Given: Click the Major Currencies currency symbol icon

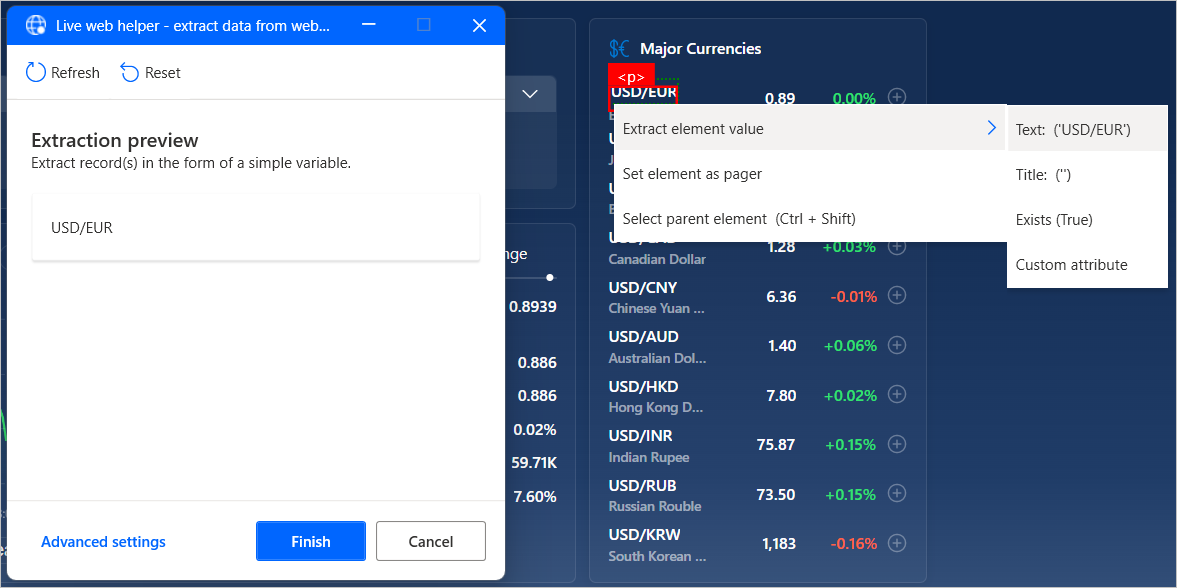Looking at the screenshot, I should (619, 47).
